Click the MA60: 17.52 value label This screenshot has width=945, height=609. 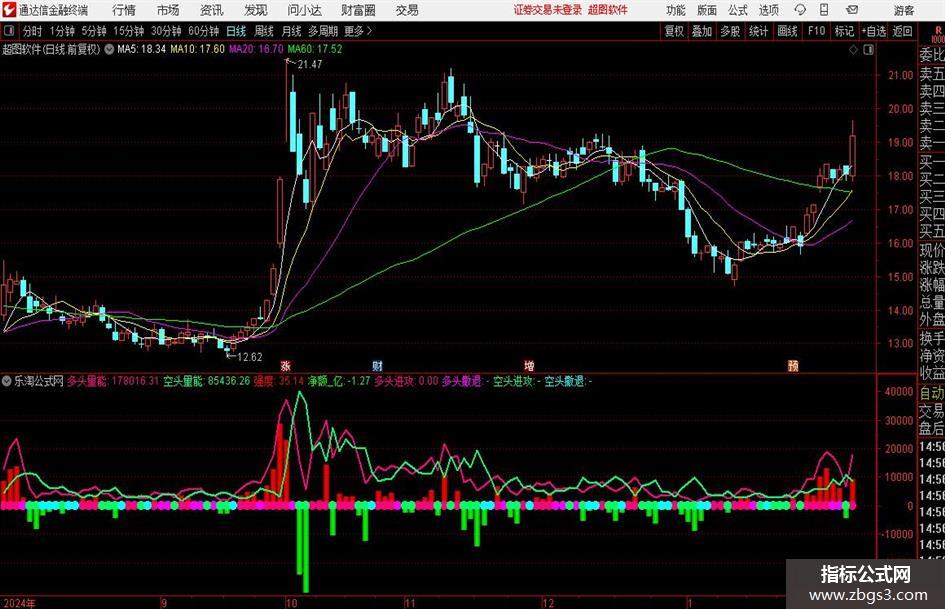click(315, 49)
